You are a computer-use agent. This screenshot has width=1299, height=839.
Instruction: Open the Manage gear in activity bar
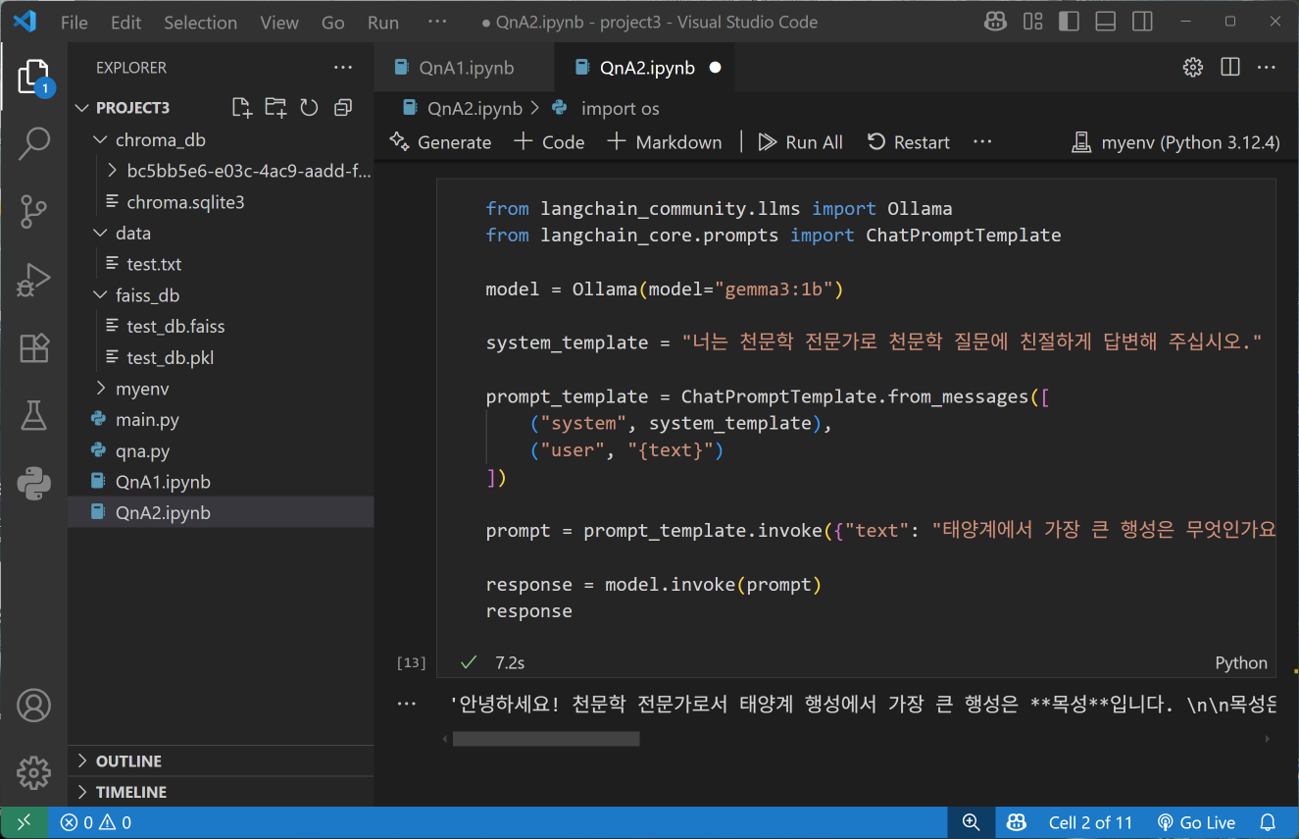[34, 772]
